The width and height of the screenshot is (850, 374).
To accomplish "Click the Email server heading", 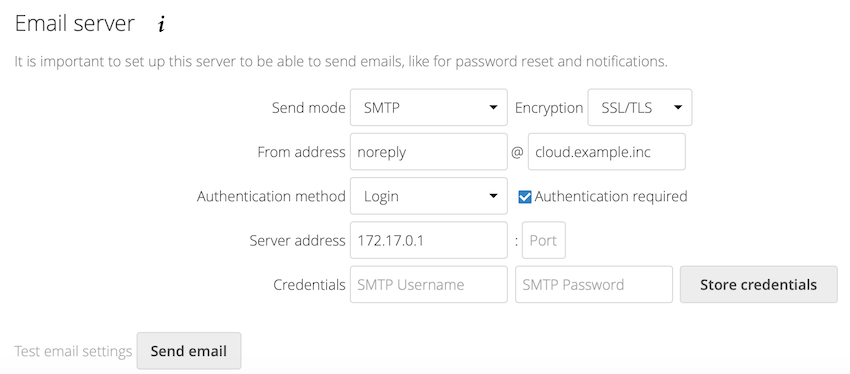I will [75, 24].
